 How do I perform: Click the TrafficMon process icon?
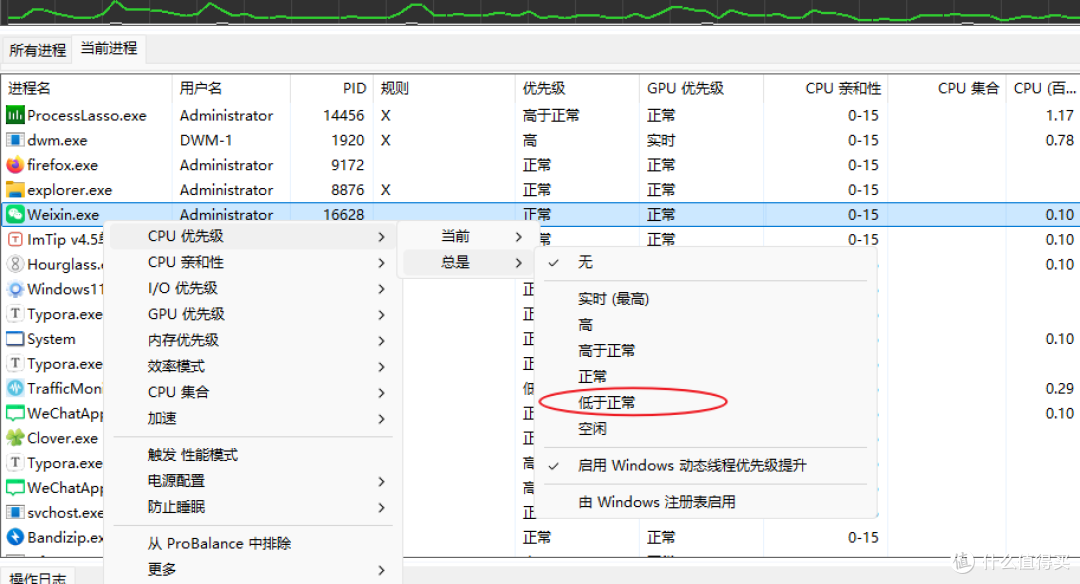(15, 388)
